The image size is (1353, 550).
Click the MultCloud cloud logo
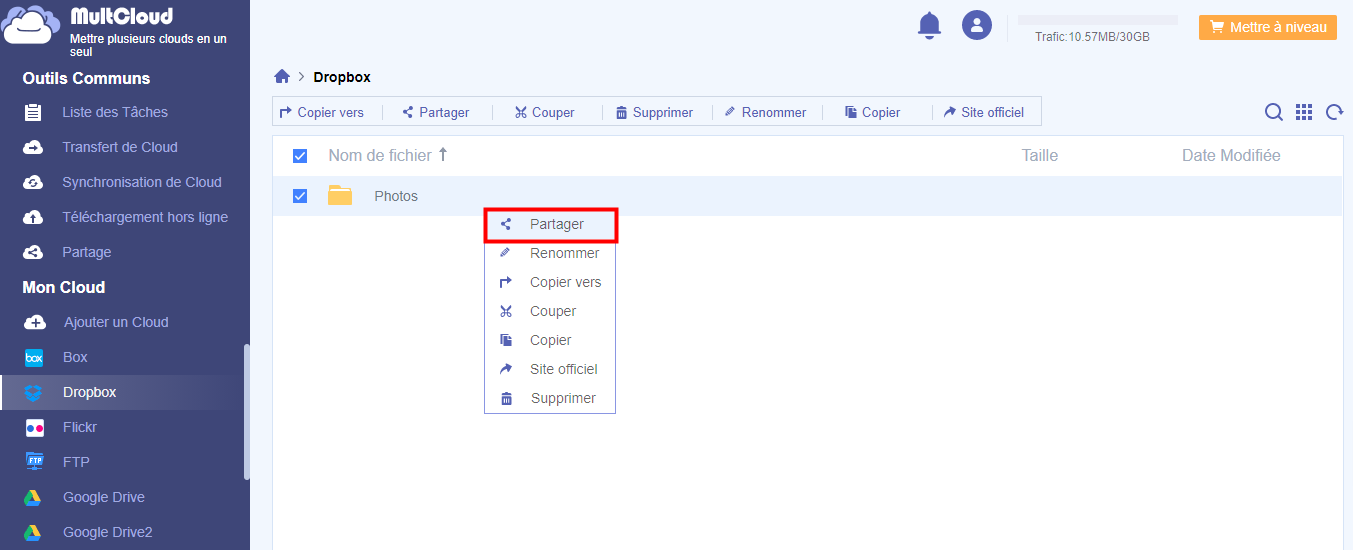[x=30, y=25]
